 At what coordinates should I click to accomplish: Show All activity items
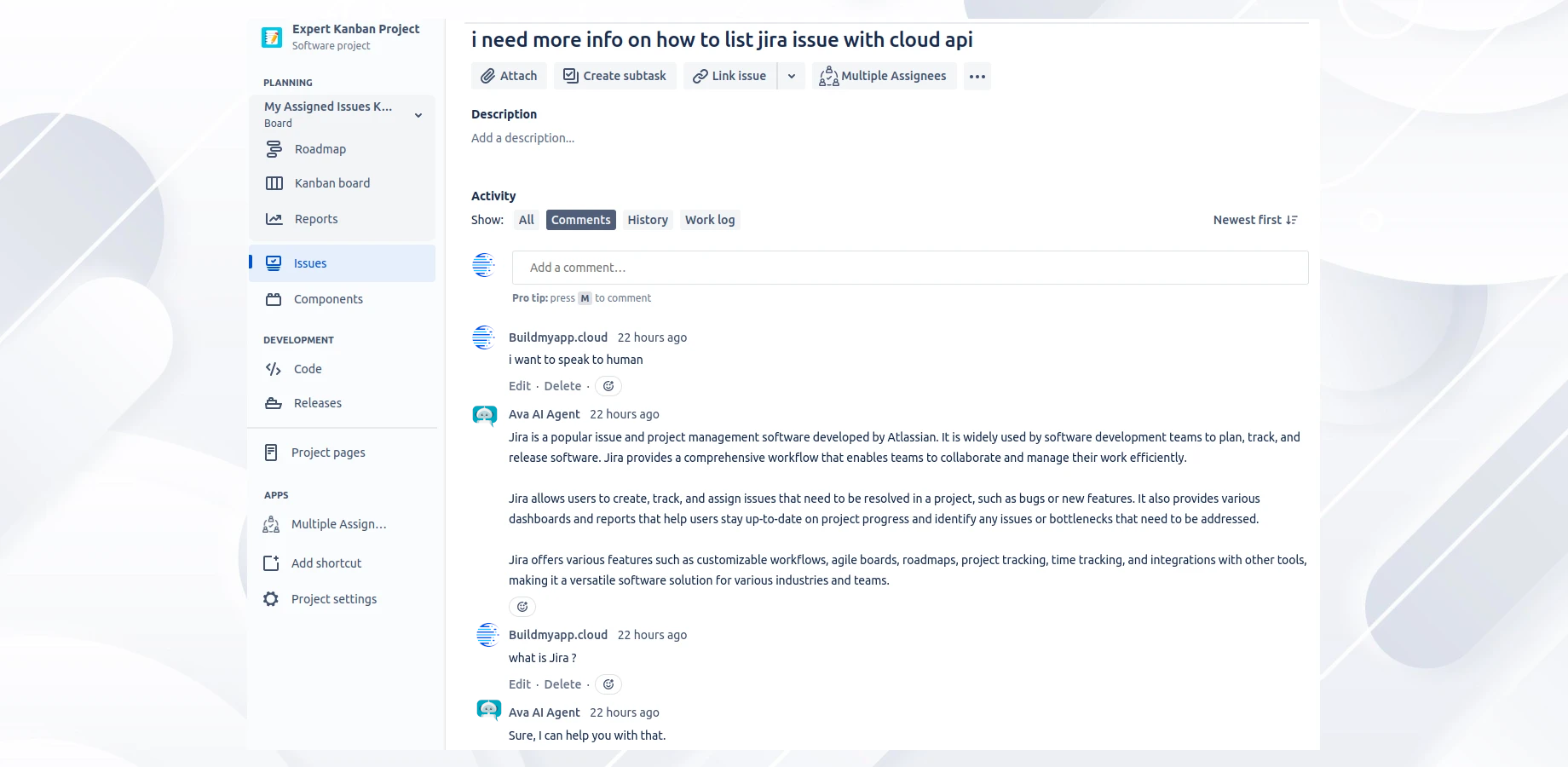(526, 220)
